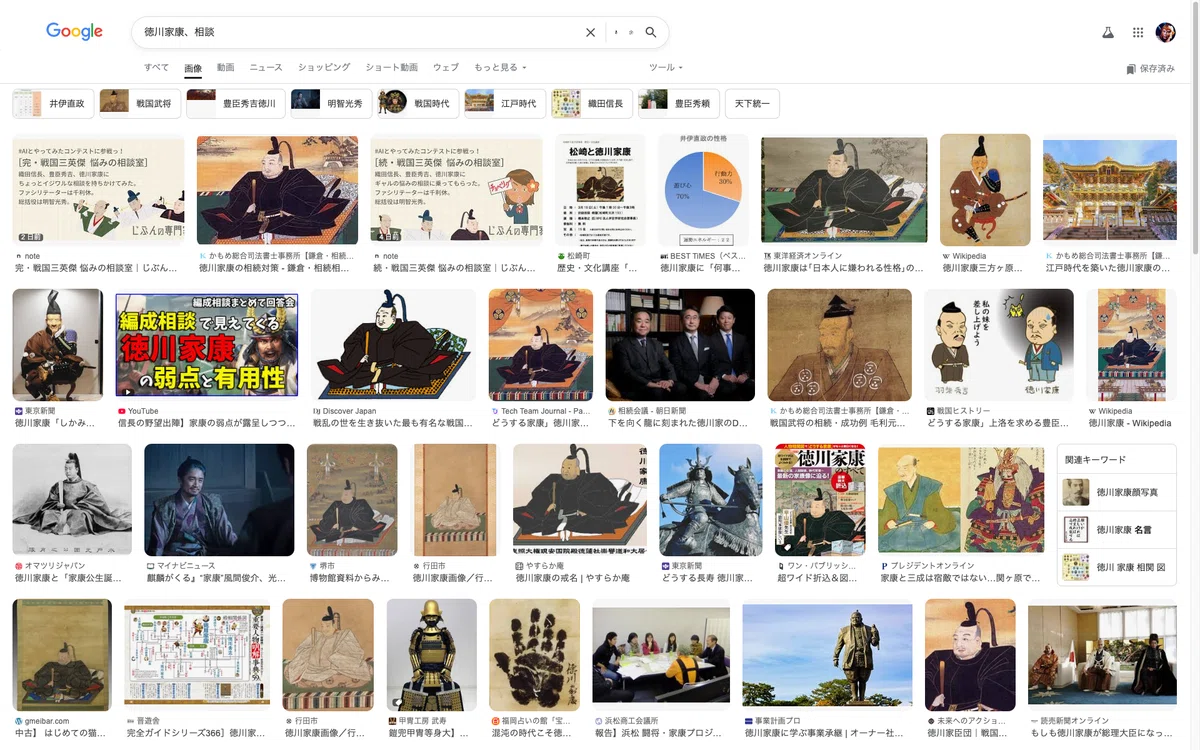Open the ショッピング tab

pyautogui.click(x=324, y=67)
